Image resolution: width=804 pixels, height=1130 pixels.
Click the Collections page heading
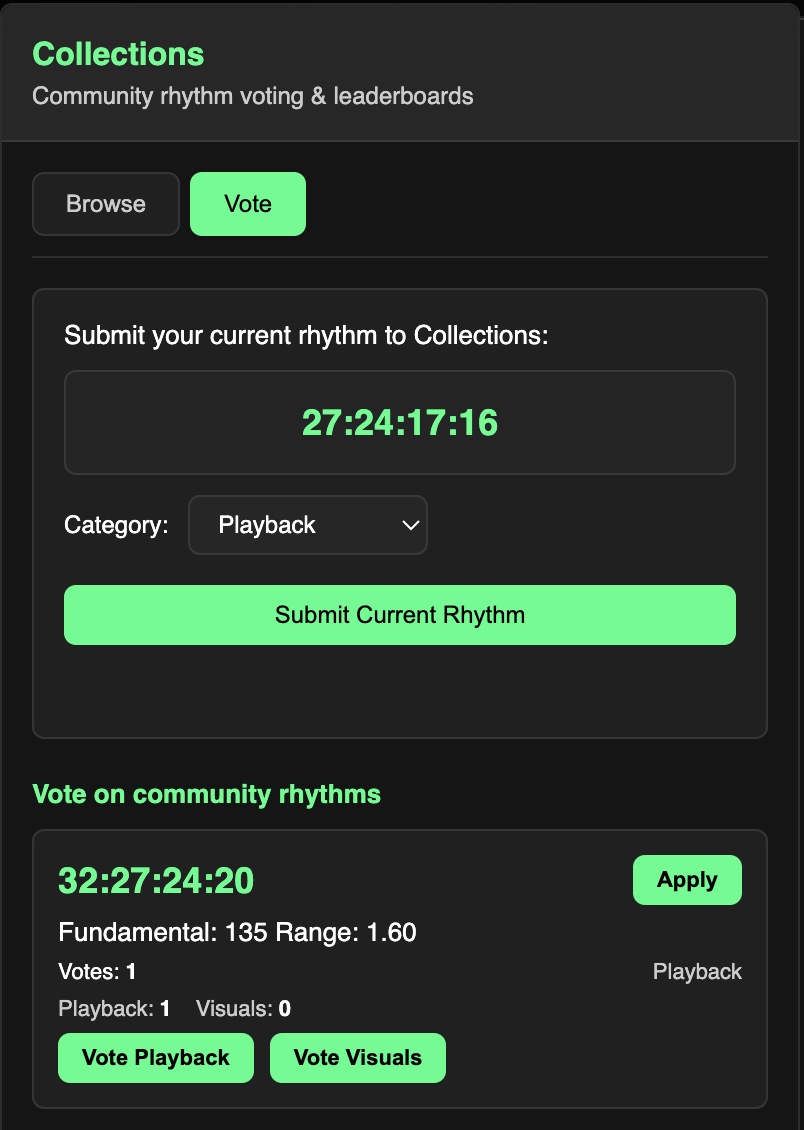[x=117, y=54]
